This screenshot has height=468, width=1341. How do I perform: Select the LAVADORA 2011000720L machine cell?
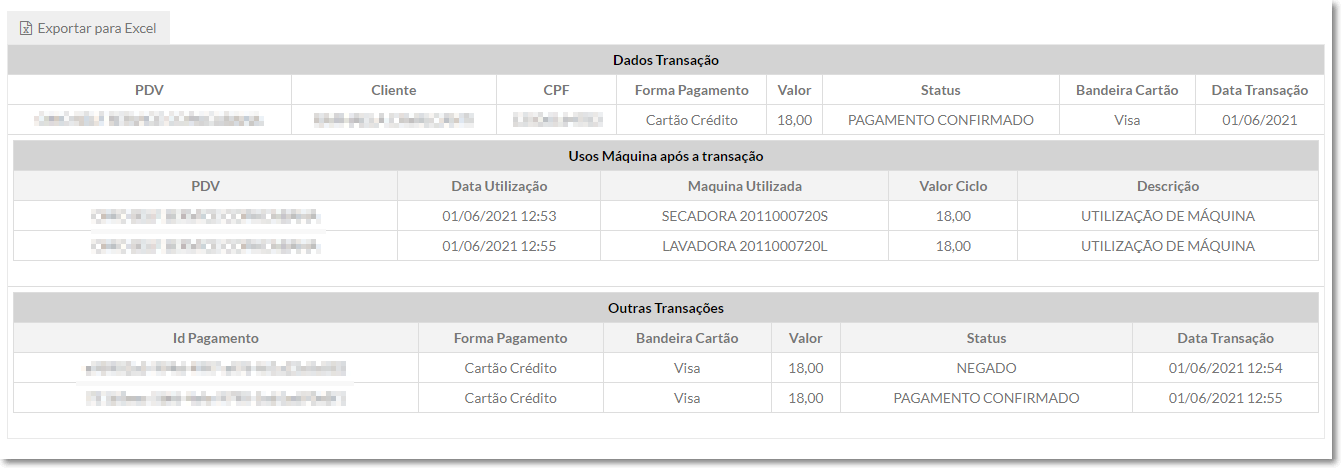click(x=745, y=246)
